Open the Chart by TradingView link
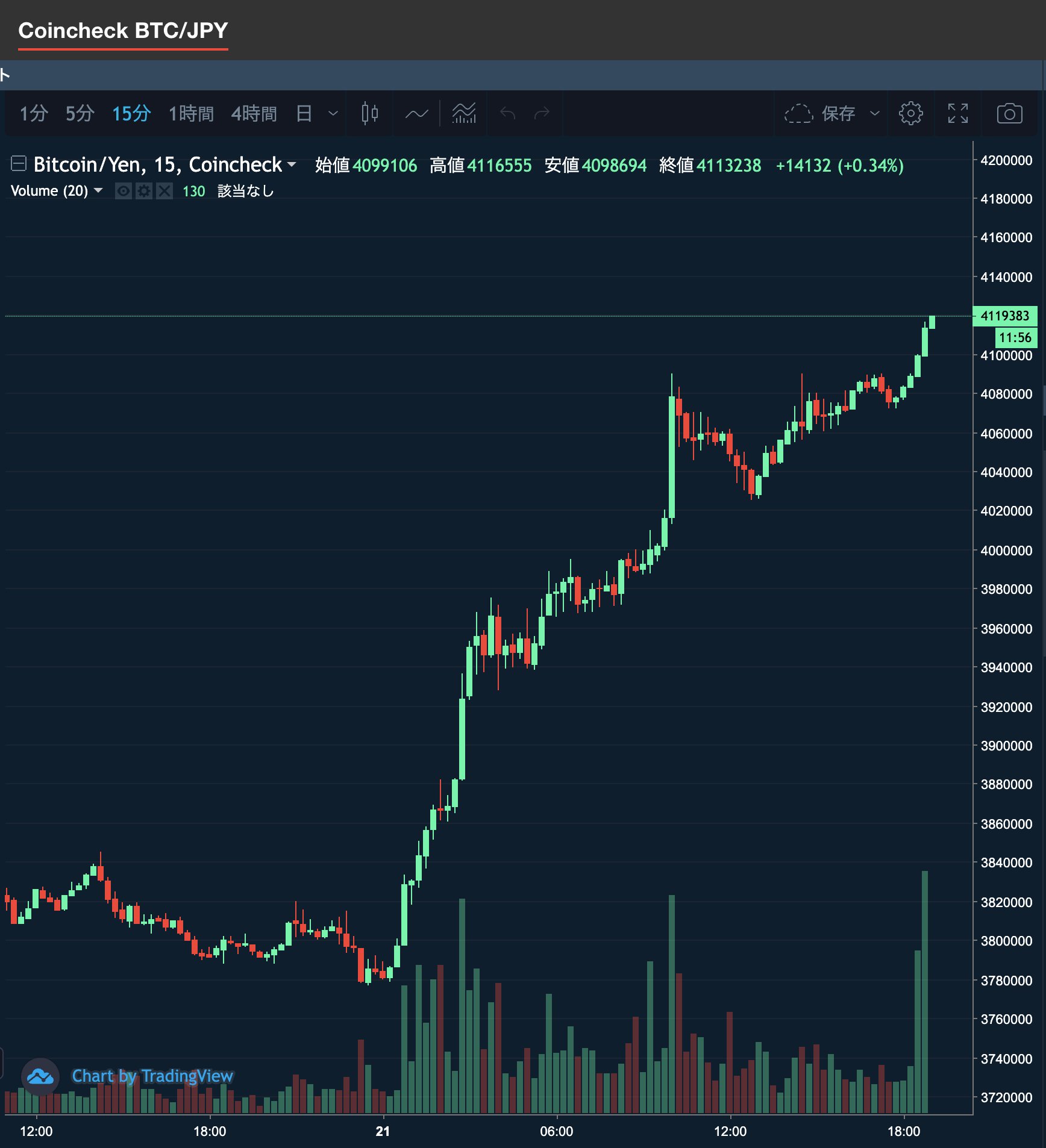Image resolution: width=1046 pixels, height=1148 pixels. tap(152, 1076)
